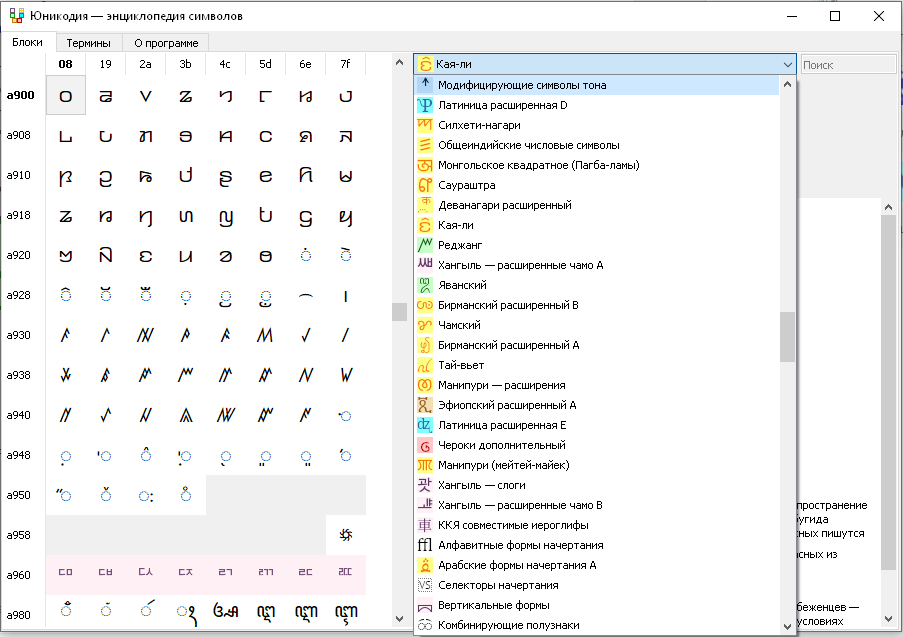Choose Чамский in the dropdown list

tap(459, 325)
